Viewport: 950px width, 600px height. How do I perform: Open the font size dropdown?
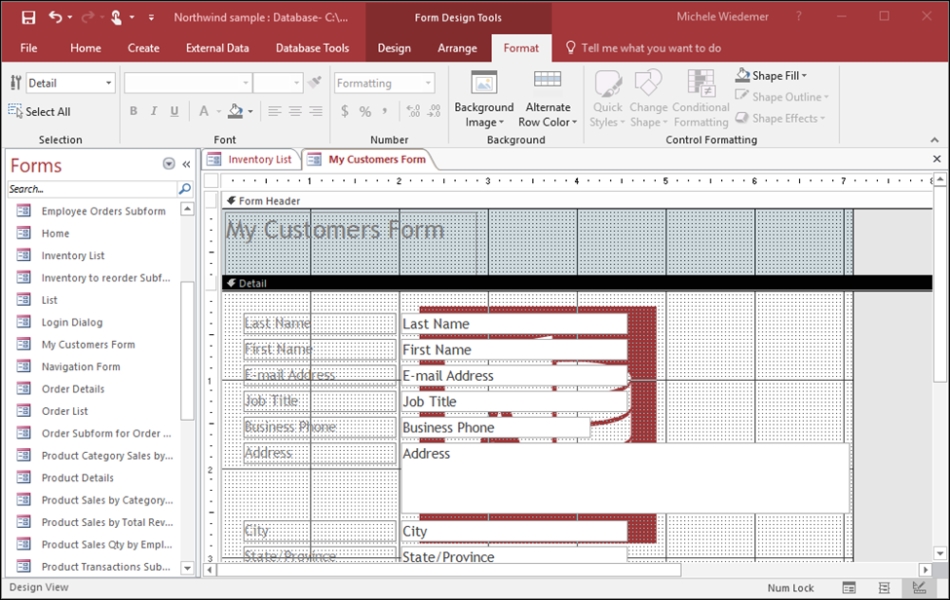(296, 83)
